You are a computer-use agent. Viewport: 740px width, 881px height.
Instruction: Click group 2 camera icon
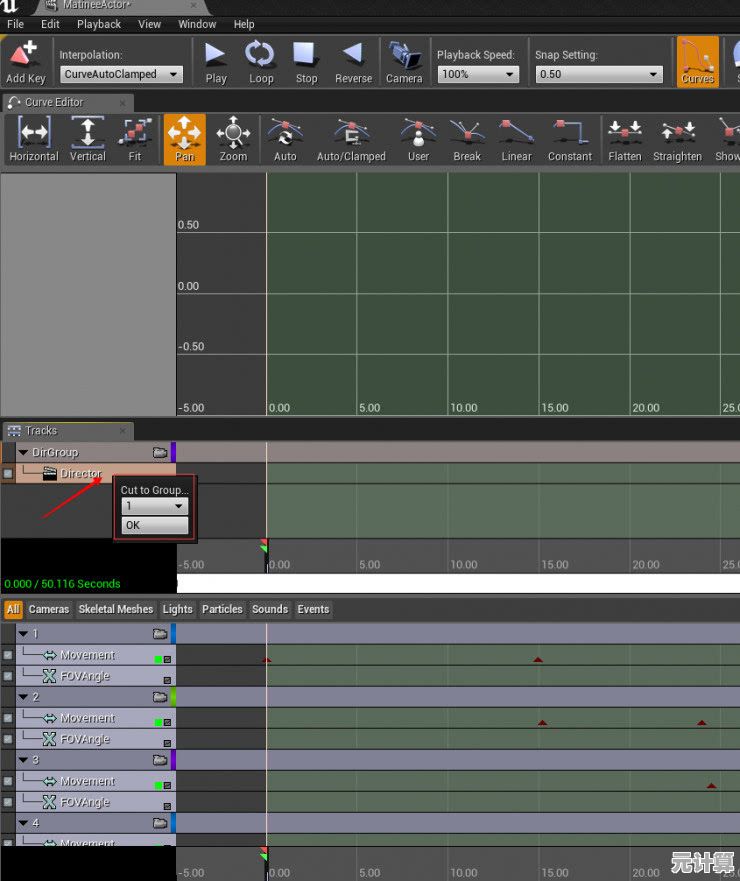(x=160, y=697)
